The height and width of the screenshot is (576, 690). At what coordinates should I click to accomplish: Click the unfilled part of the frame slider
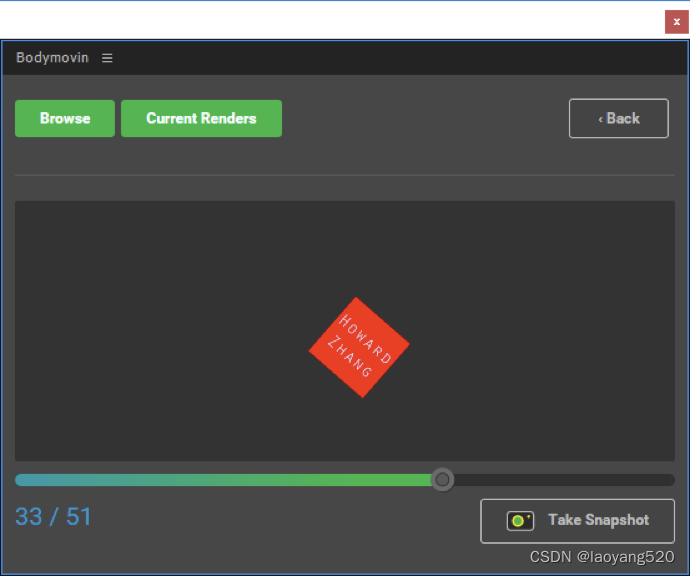564,480
